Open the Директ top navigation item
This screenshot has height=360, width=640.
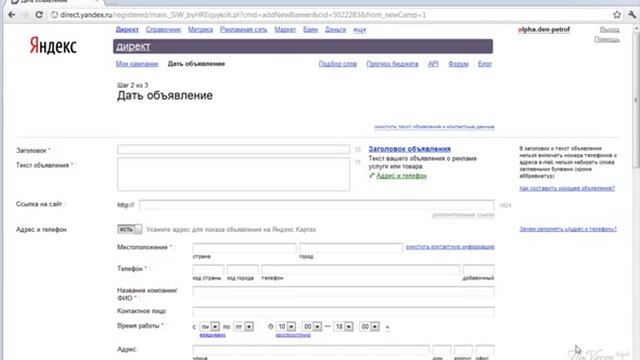(x=127, y=29)
